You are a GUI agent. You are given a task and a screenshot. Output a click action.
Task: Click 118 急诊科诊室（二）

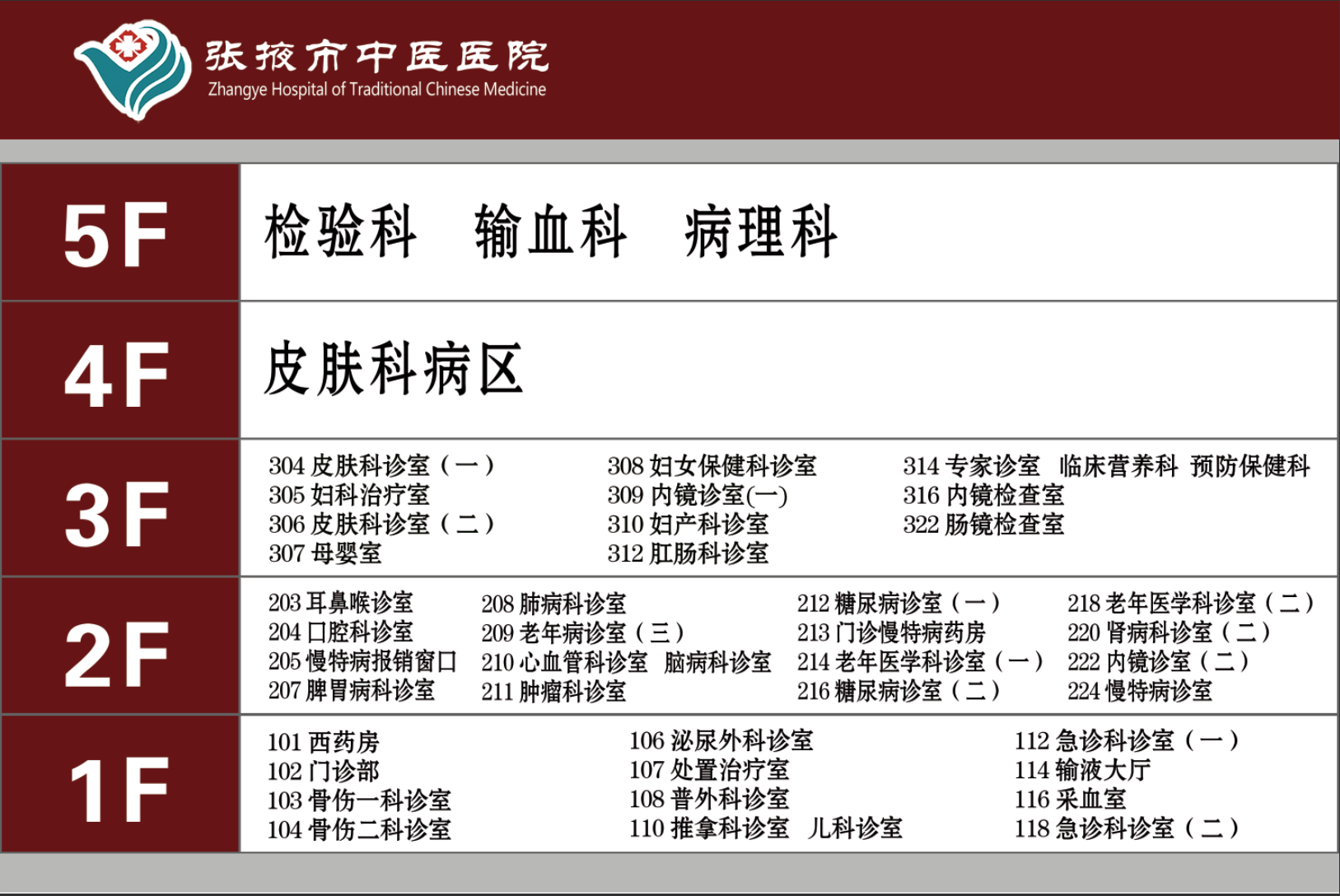[1128, 828]
